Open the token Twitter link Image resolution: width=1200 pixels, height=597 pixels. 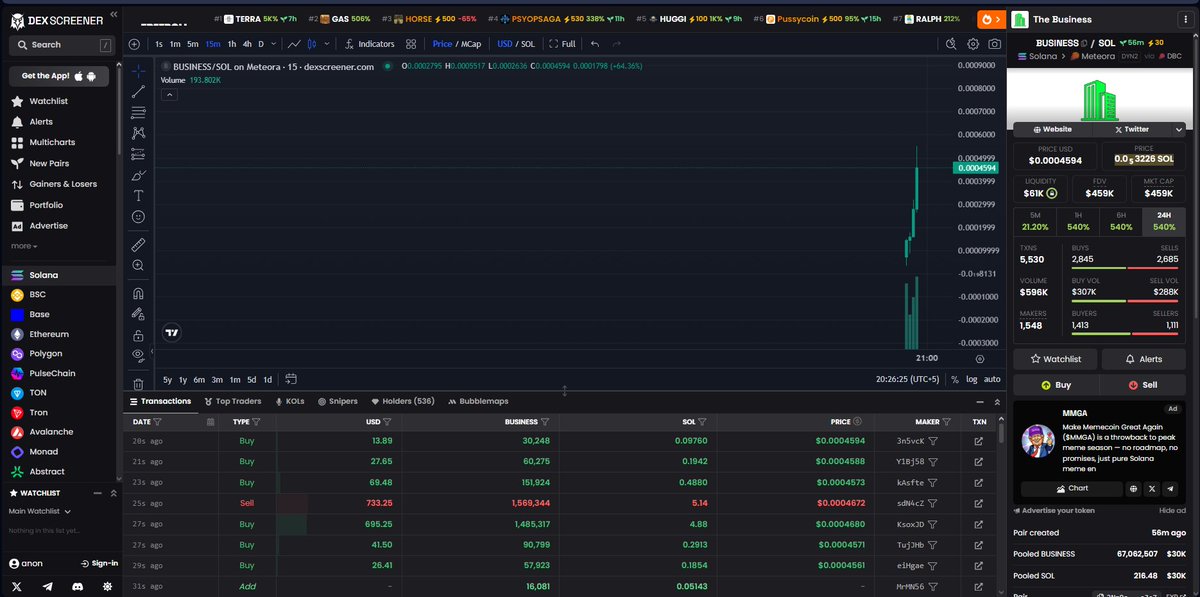tap(1130, 129)
